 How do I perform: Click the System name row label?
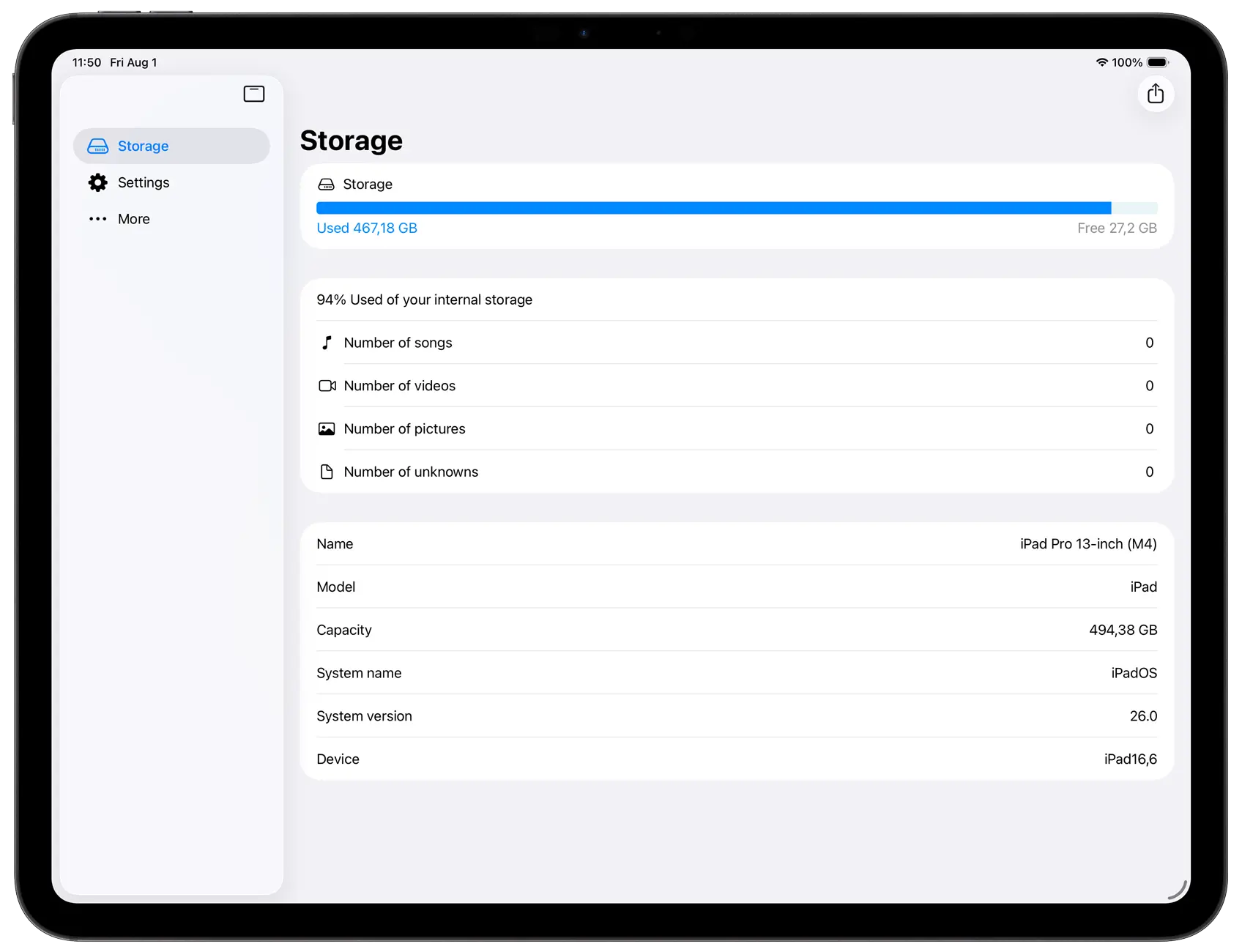(x=359, y=674)
